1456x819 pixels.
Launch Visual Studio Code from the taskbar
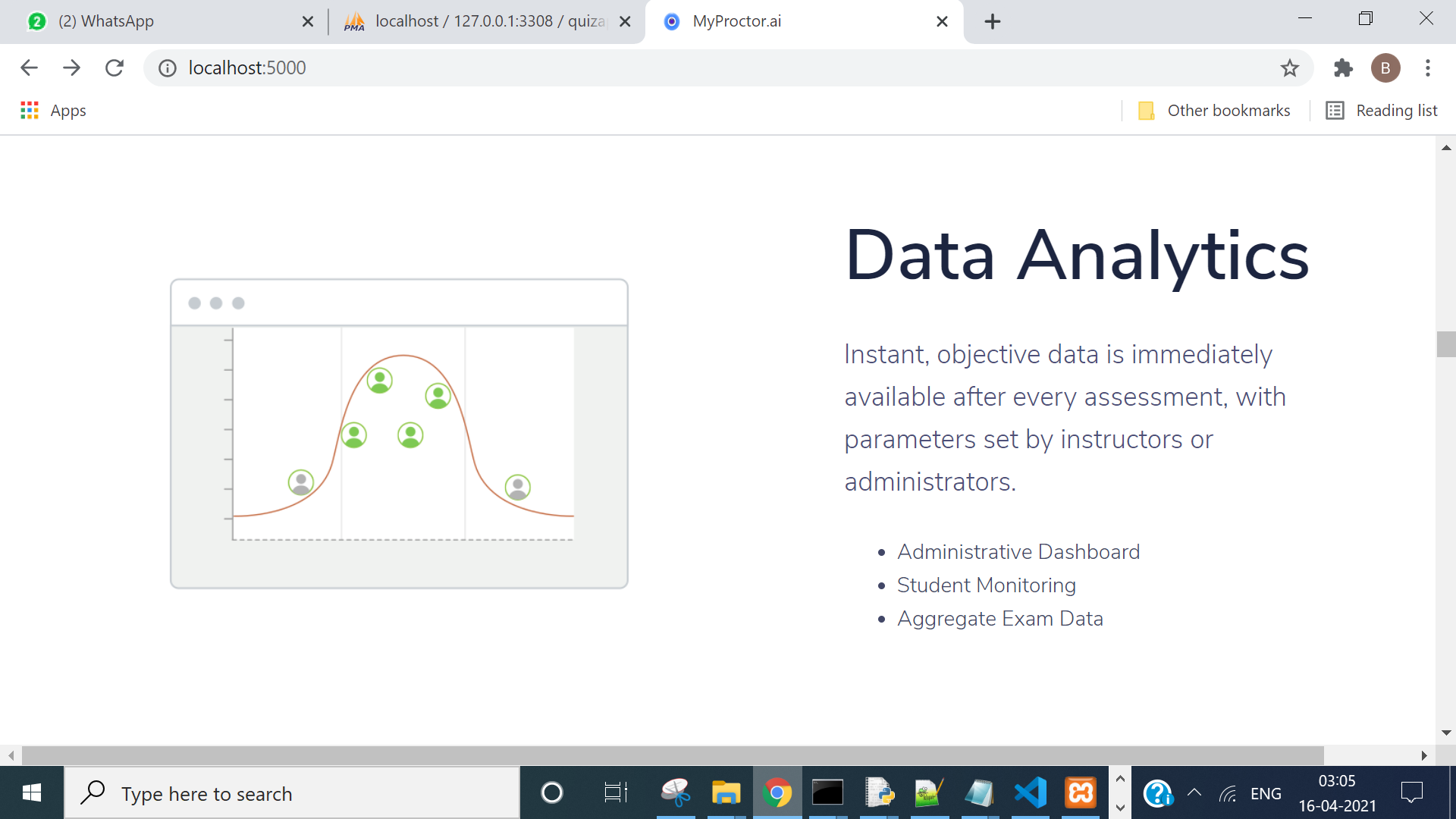tap(1030, 792)
